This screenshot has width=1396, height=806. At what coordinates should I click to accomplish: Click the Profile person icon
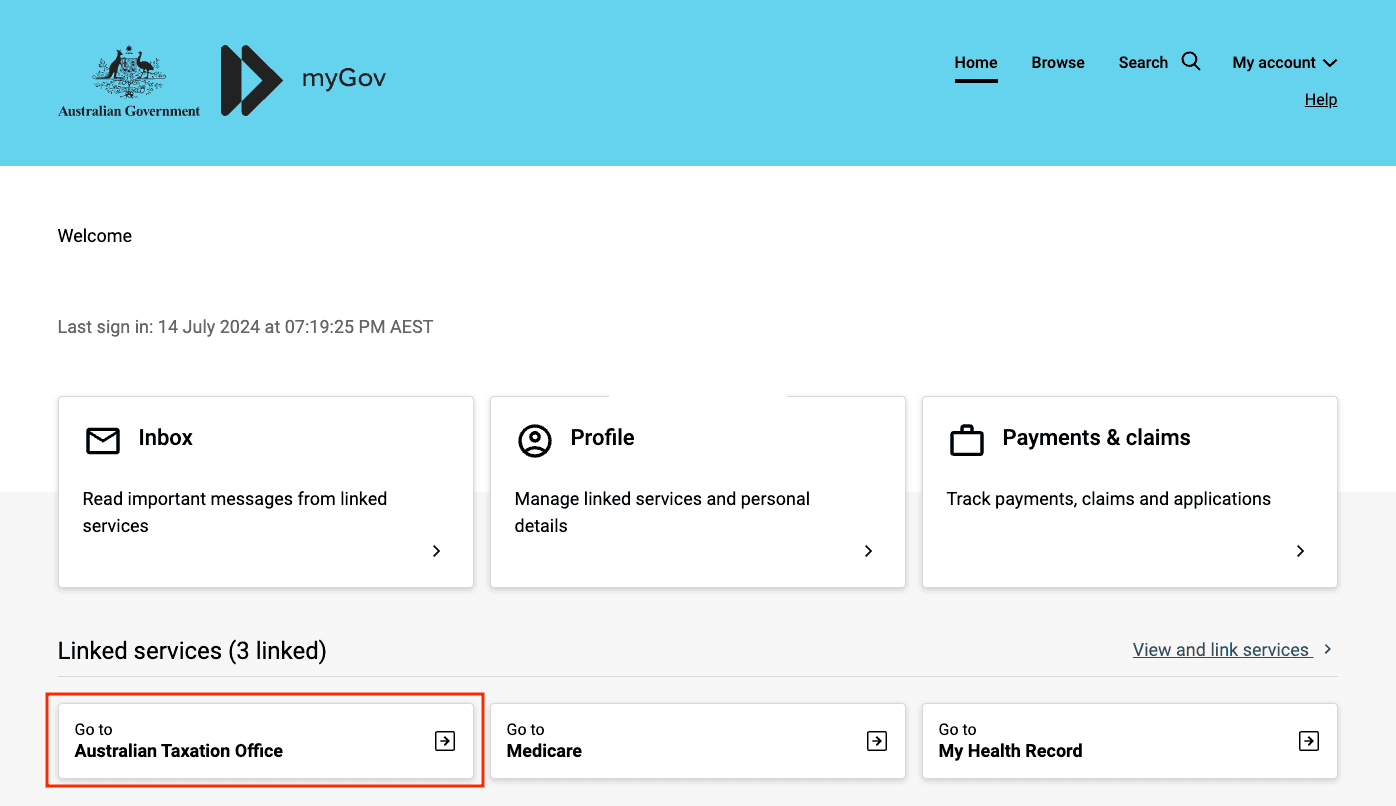[535, 440]
